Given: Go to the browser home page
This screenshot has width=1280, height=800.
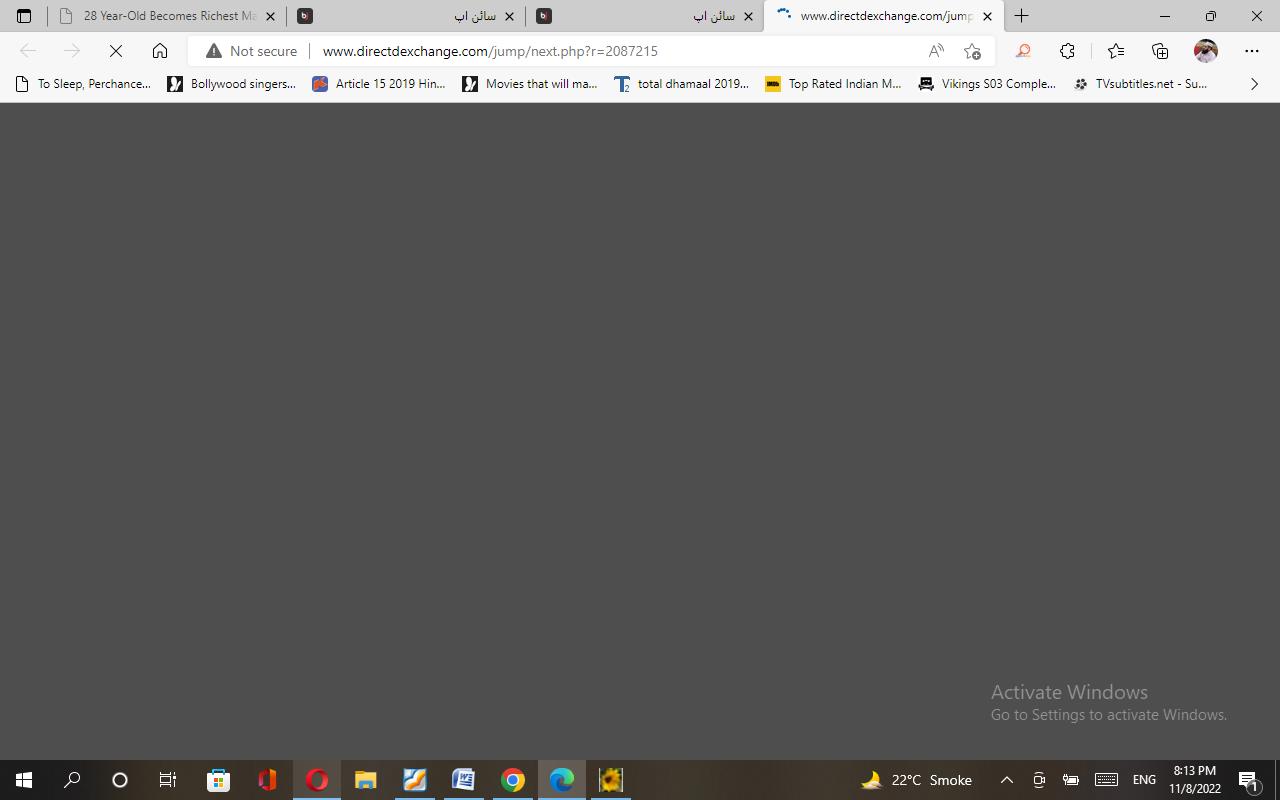Looking at the screenshot, I should click(x=160, y=51).
